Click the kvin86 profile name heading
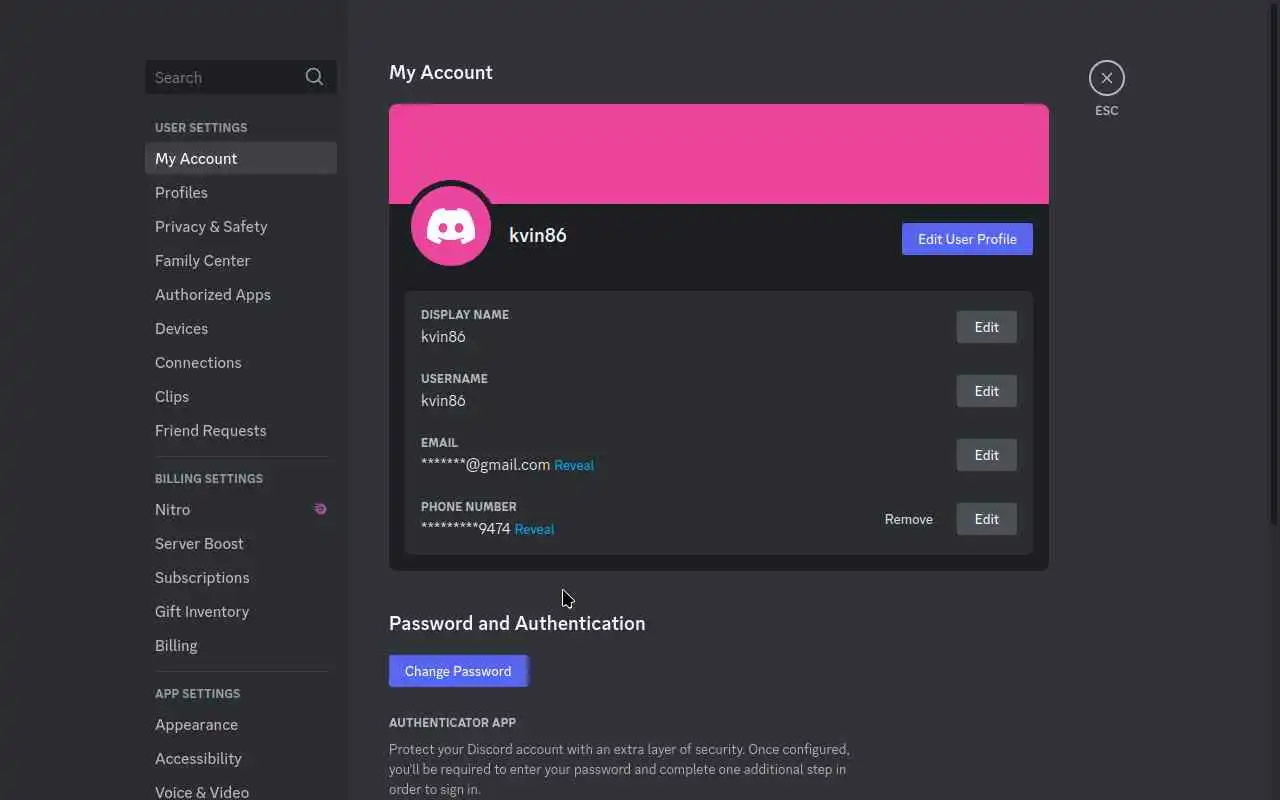1280x800 pixels. coord(538,235)
